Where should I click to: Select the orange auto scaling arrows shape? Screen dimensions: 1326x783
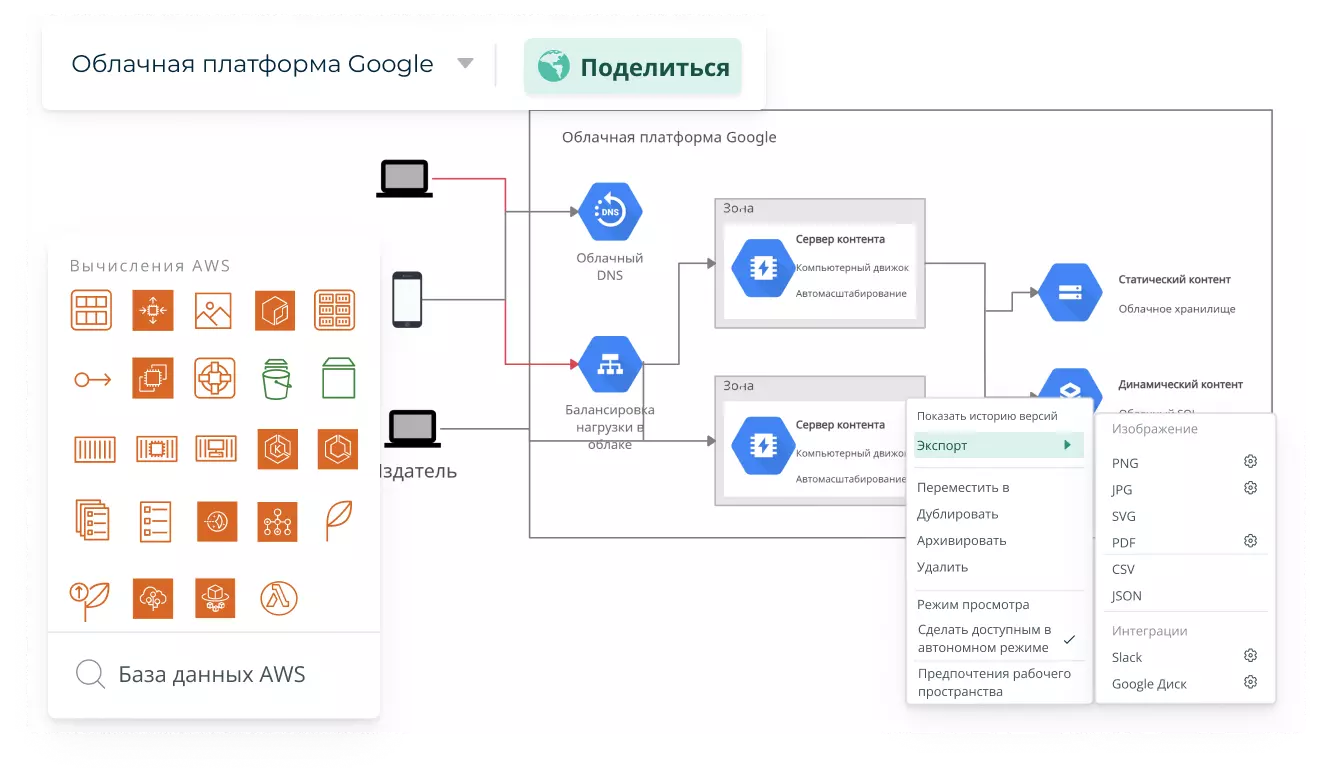pyautogui.click(x=153, y=310)
